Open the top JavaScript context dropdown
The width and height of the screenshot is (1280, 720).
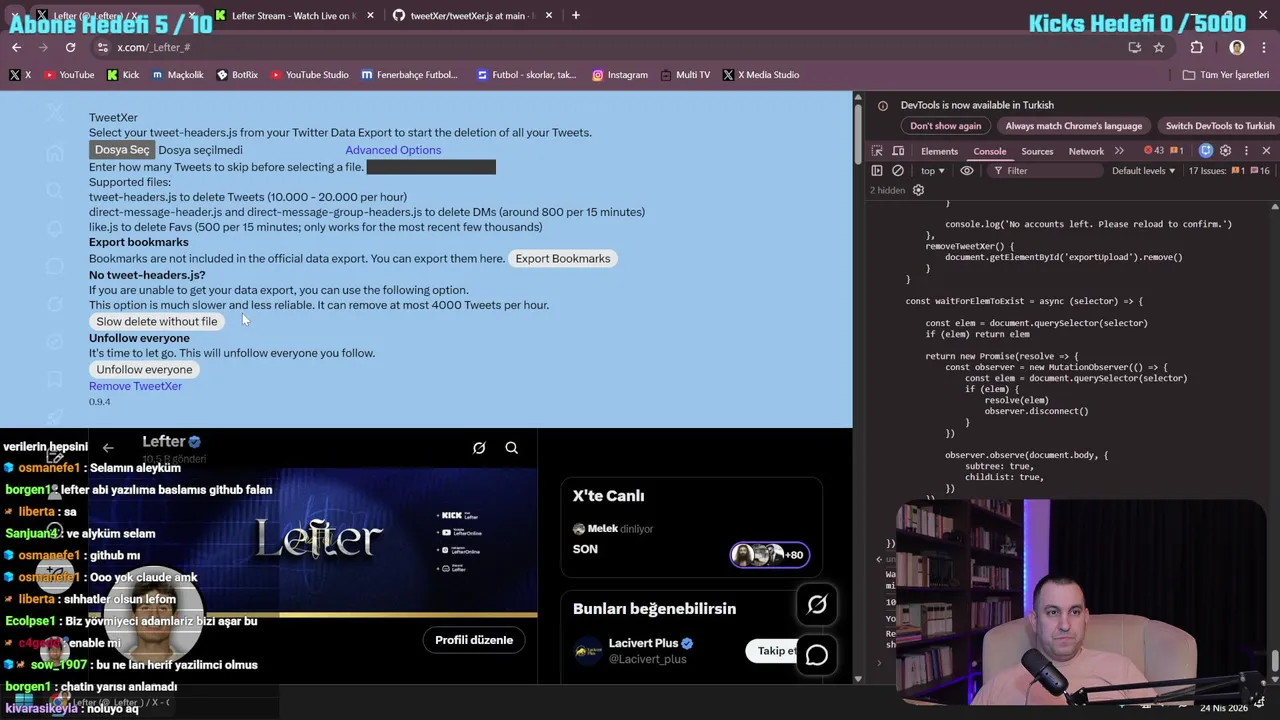point(932,171)
